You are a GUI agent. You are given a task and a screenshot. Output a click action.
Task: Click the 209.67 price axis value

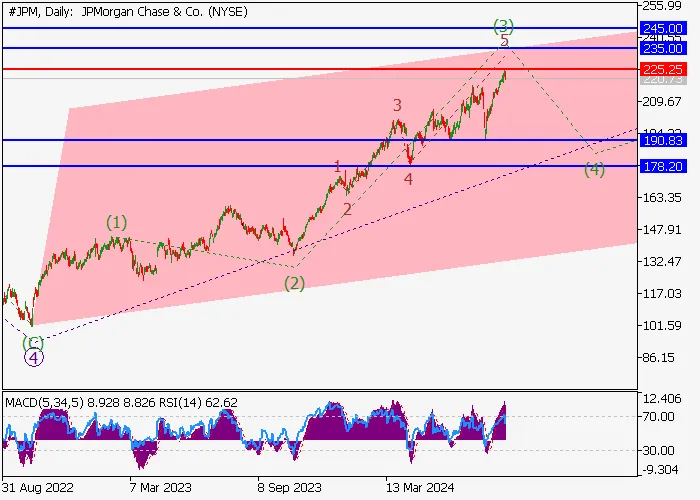tap(662, 101)
